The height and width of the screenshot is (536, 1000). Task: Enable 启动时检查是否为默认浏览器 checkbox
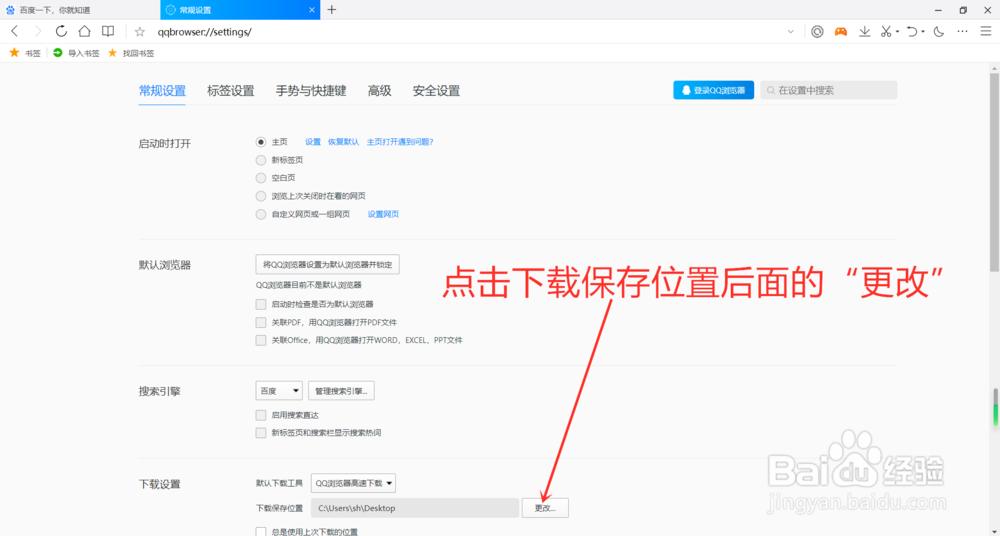tap(260, 304)
